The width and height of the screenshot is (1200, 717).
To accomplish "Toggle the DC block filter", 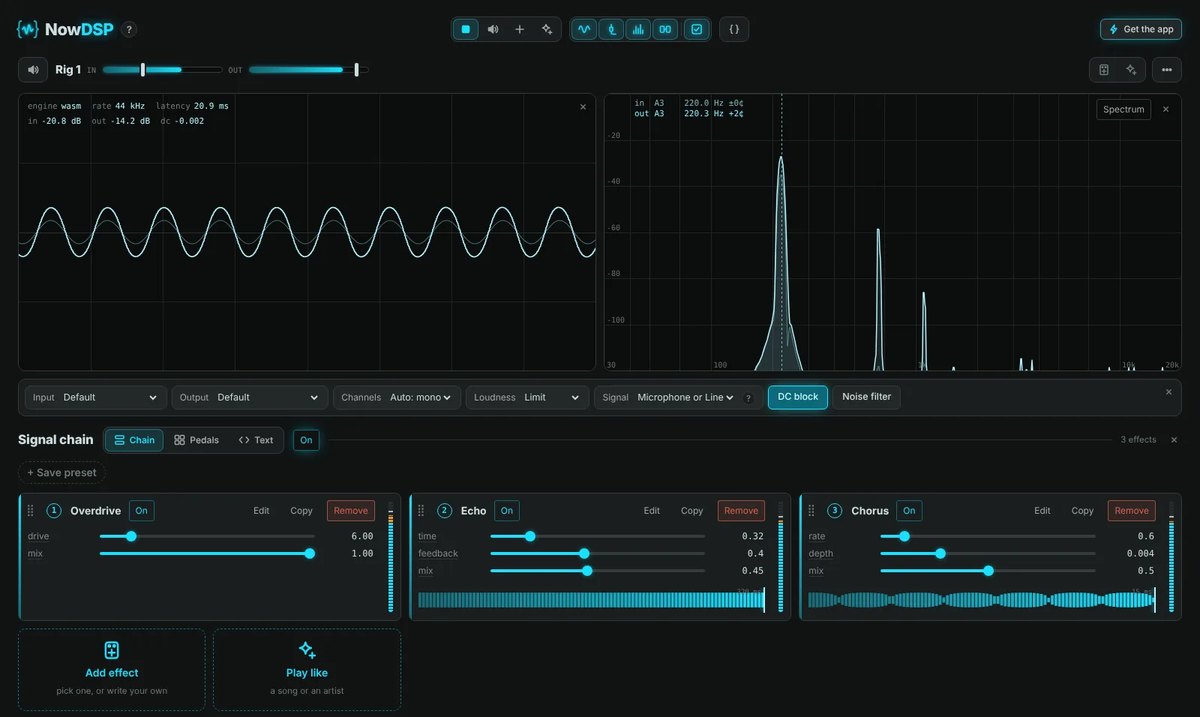I will tap(798, 397).
